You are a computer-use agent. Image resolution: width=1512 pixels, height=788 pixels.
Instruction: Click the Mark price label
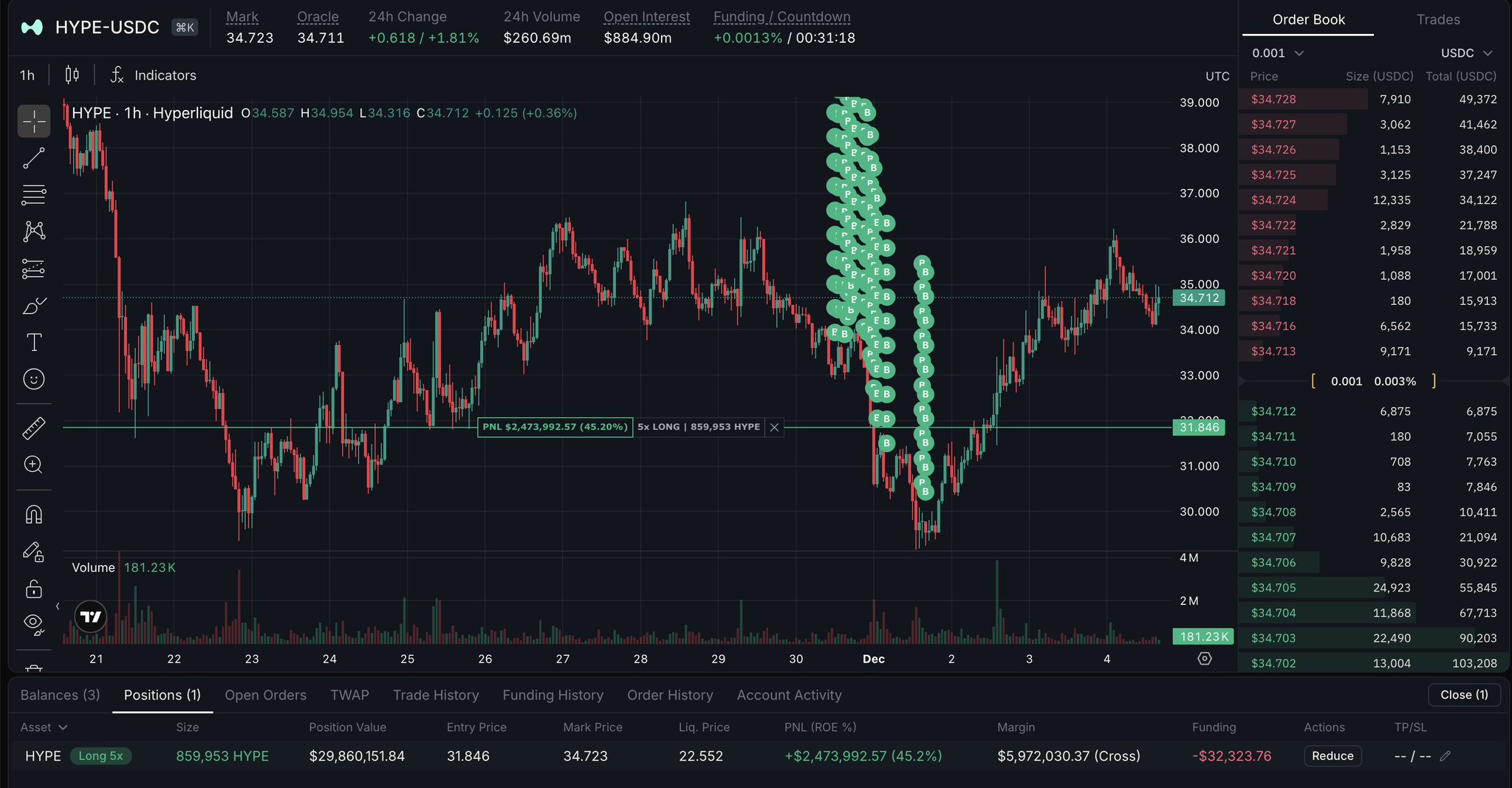242,16
